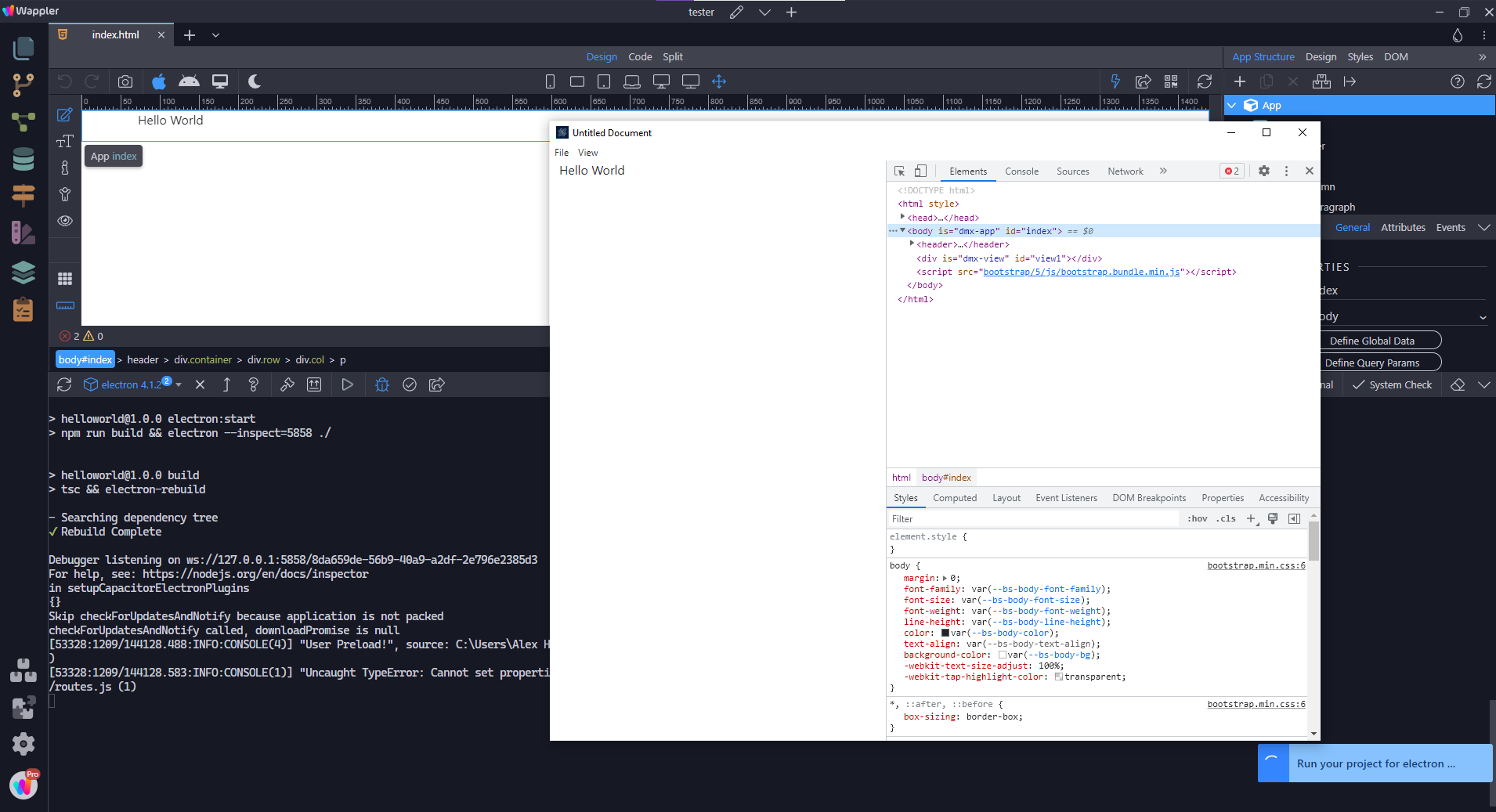The height and width of the screenshot is (812, 1496).
Task: Open the Settings gear in sidebar
Action: click(x=23, y=744)
